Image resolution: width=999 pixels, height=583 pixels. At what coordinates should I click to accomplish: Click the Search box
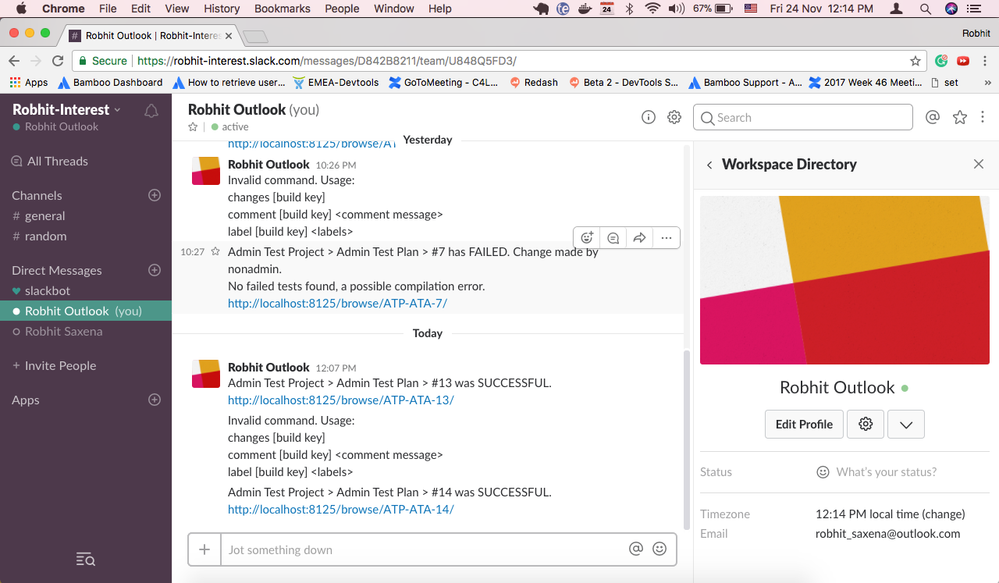(803, 117)
